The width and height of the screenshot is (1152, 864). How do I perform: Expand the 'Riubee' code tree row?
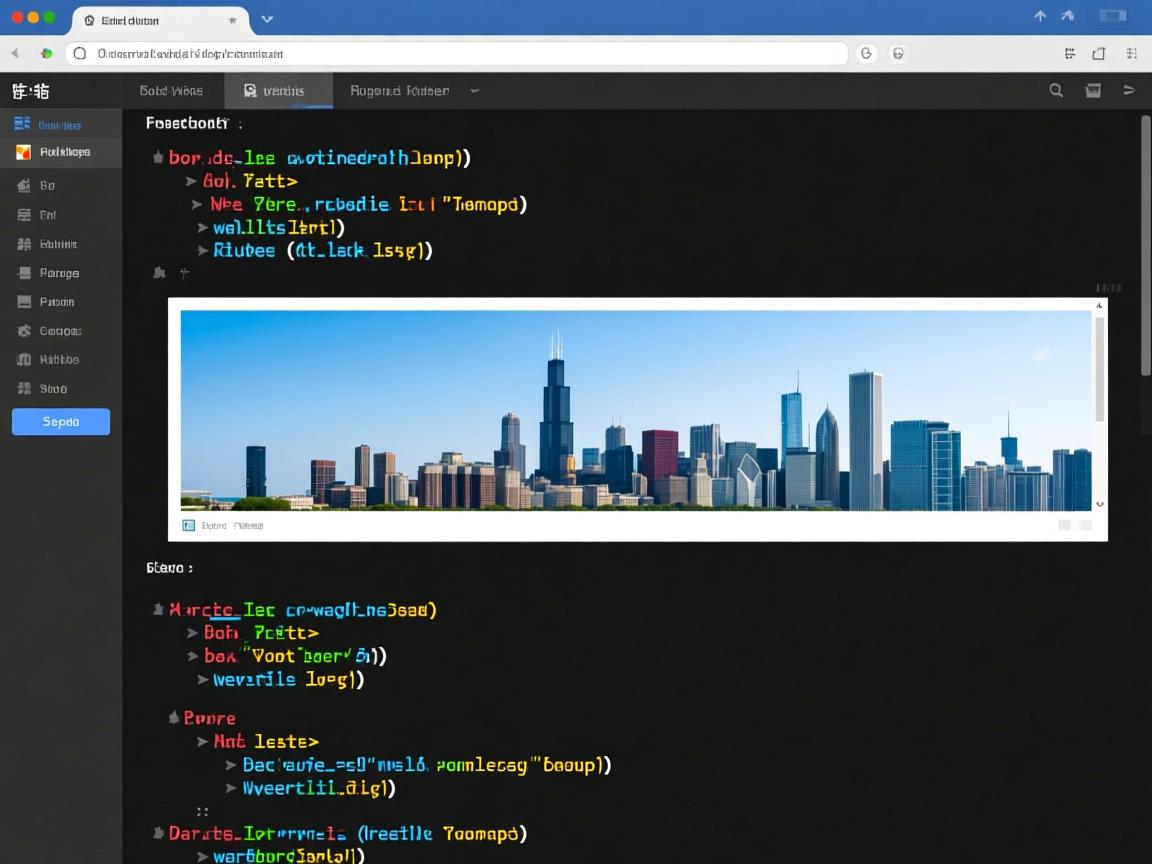pos(203,251)
